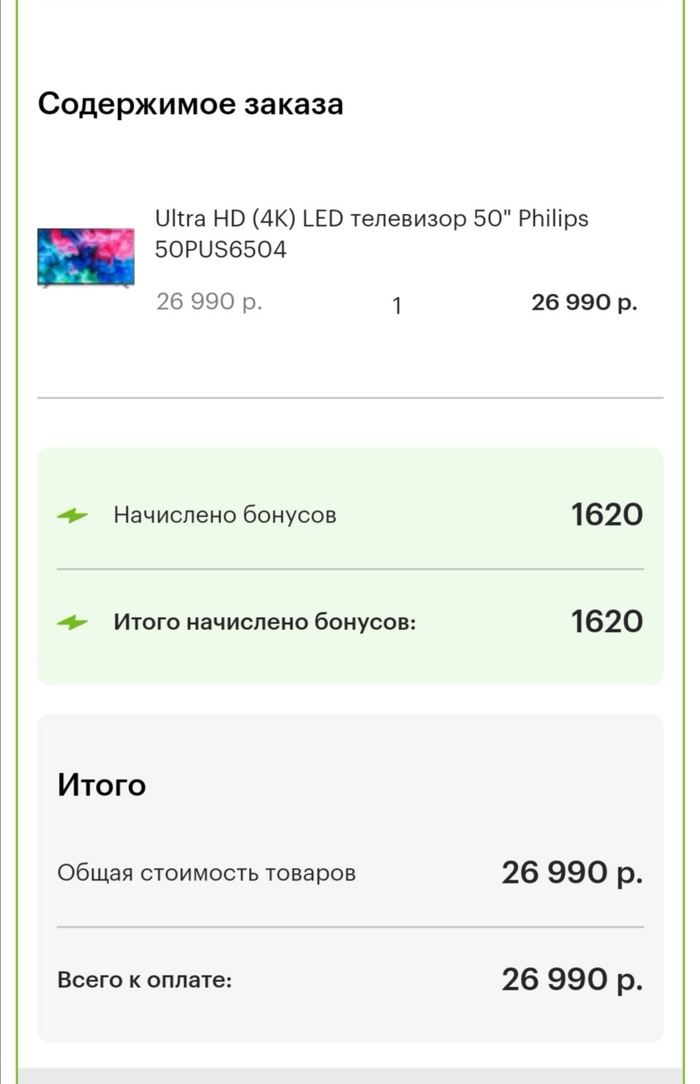Click the 1620 value next to Начислено бонусов
Screen dimensions: 700x1084
(x=606, y=515)
